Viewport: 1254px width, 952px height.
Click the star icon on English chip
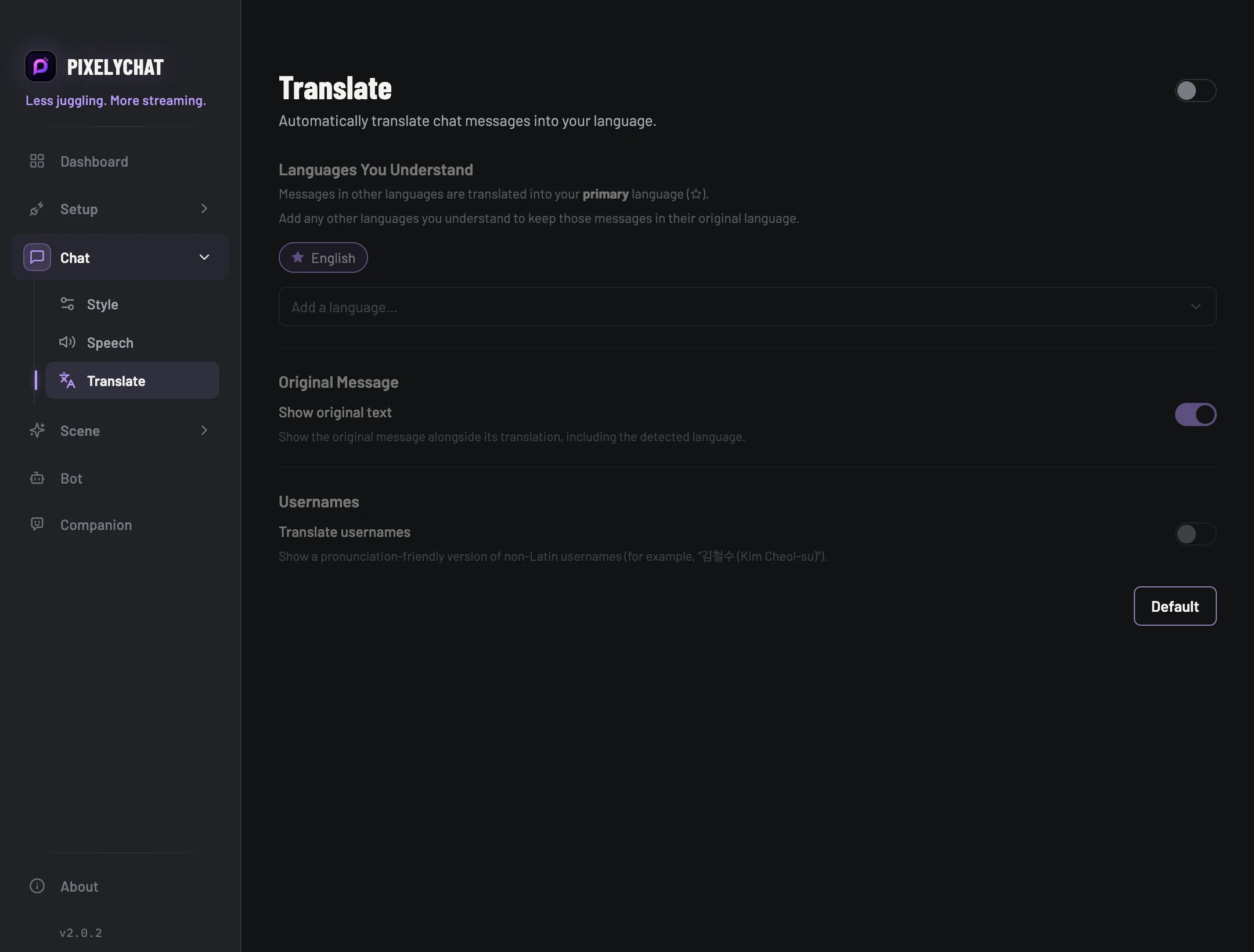[x=298, y=257]
